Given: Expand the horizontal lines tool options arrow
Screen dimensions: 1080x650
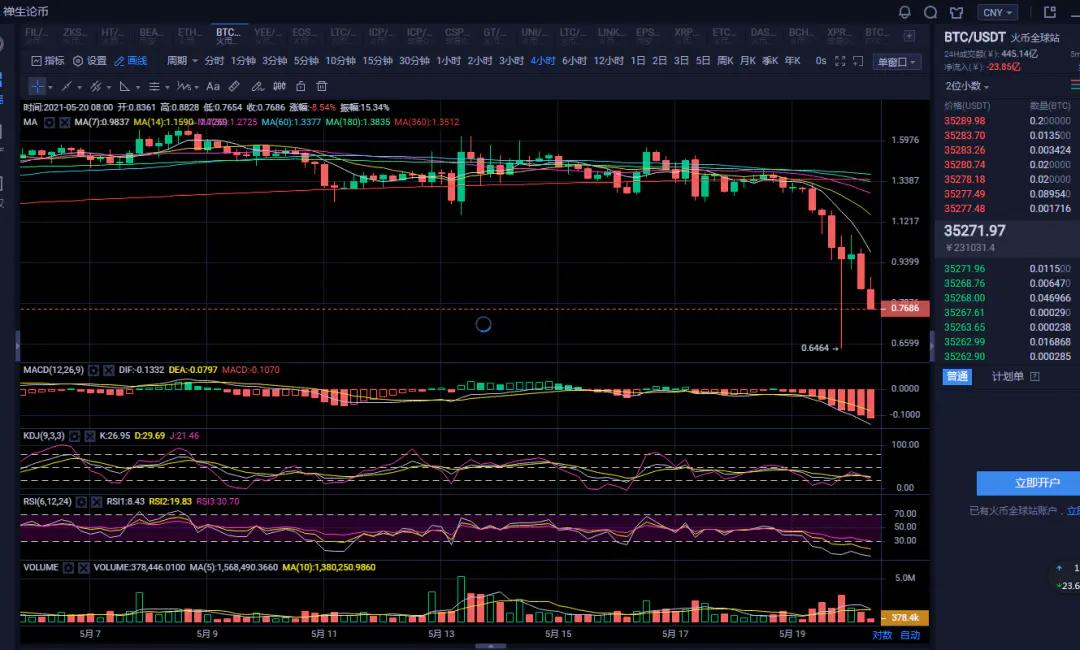Looking at the screenshot, I should point(167,87).
